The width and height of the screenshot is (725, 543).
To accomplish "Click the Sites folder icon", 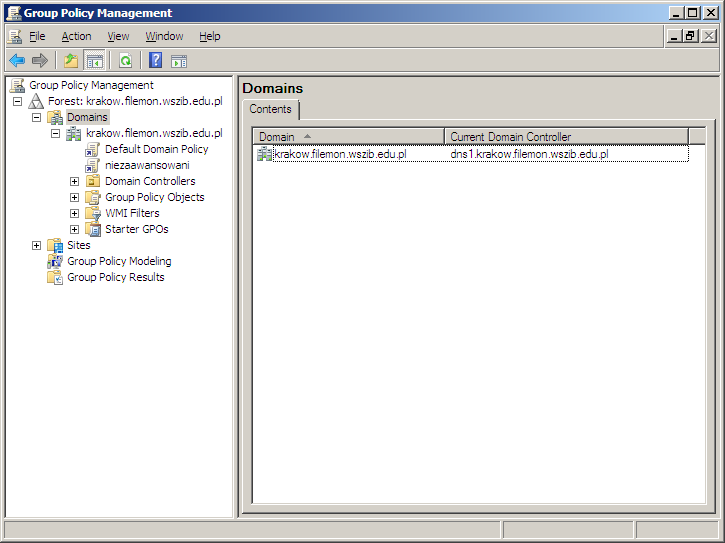I will (55, 246).
